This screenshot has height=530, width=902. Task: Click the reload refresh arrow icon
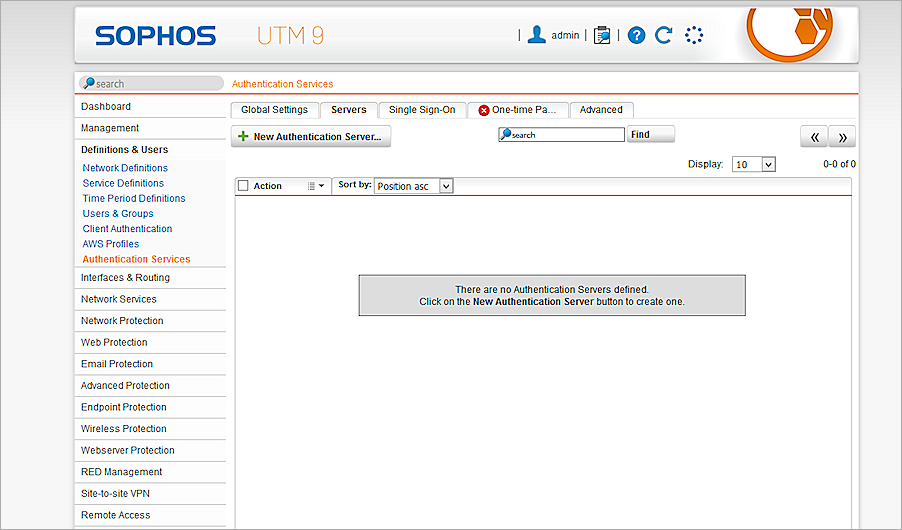[x=664, y=35]
